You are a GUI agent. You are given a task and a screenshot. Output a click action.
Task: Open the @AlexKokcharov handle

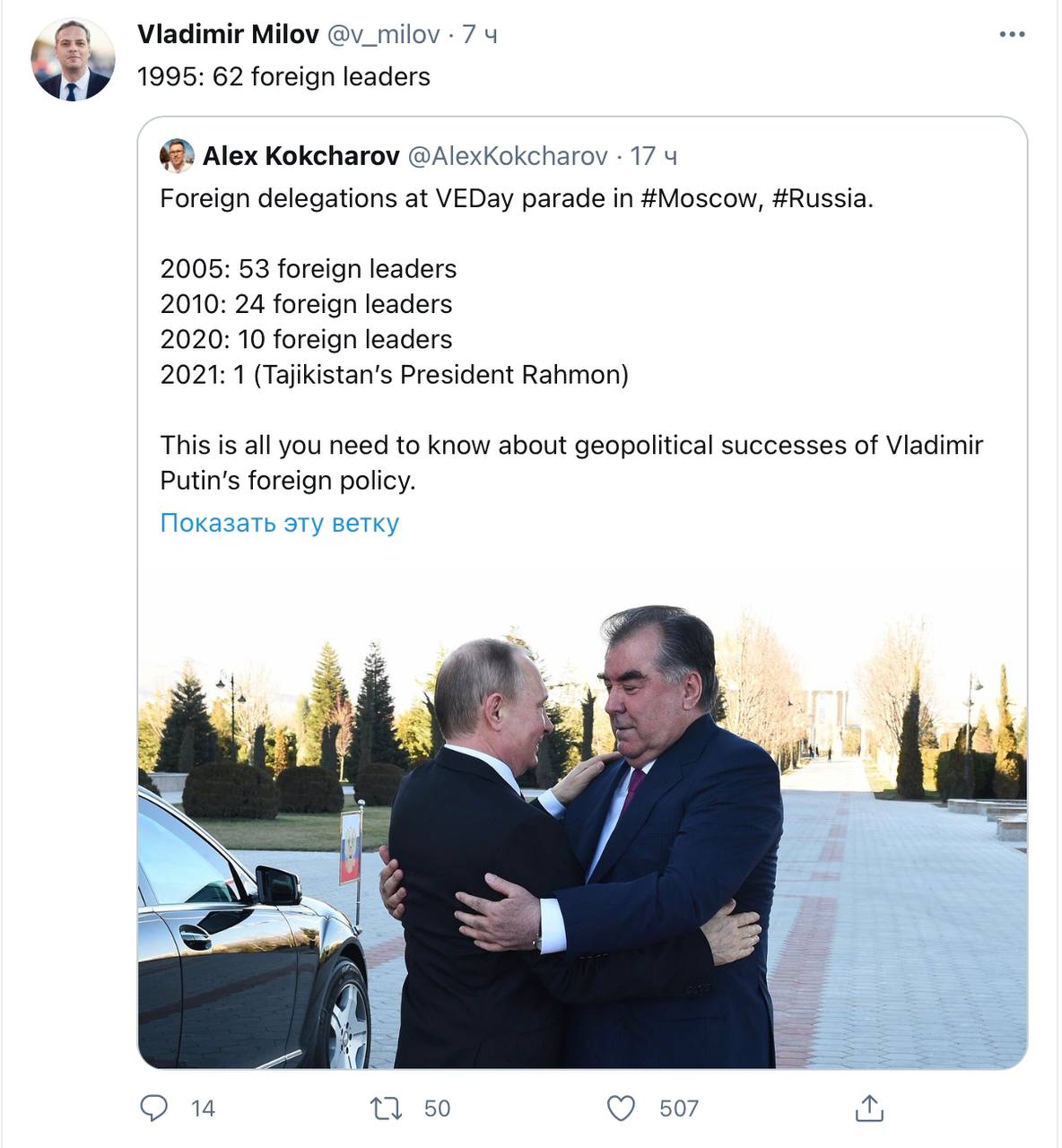(508, 156)
